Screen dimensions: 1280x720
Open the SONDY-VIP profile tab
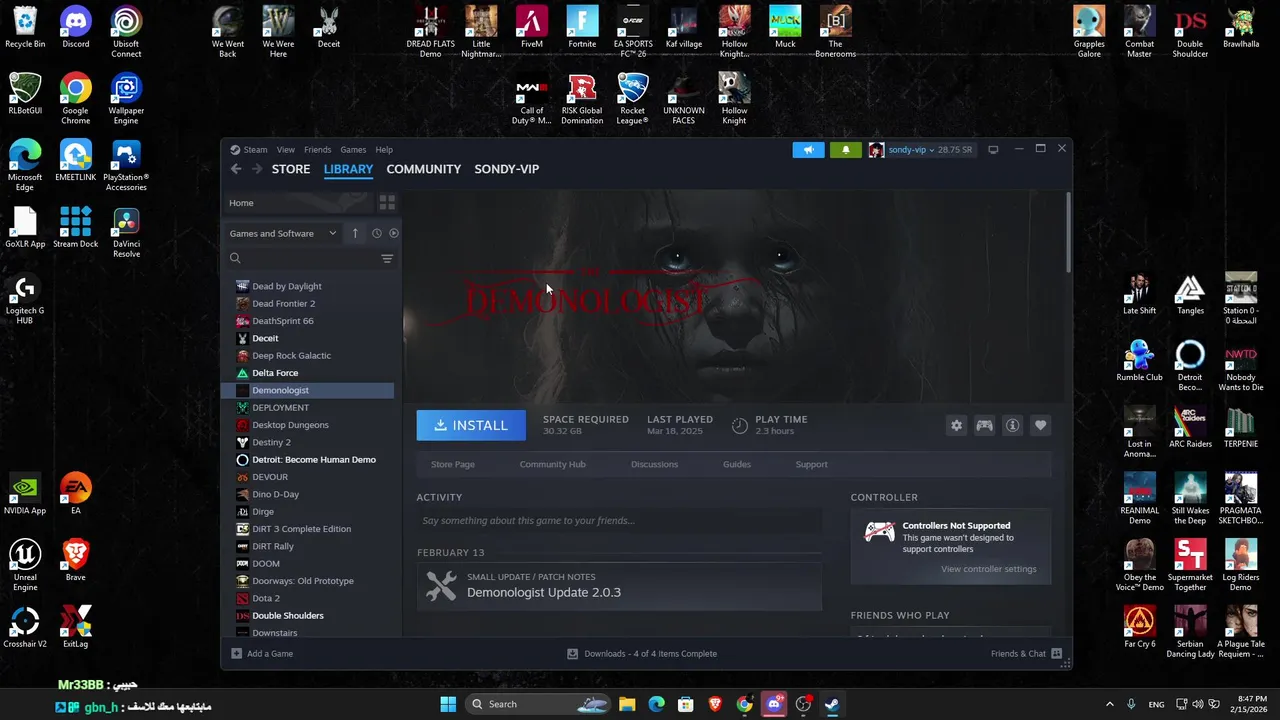[506, 169]
